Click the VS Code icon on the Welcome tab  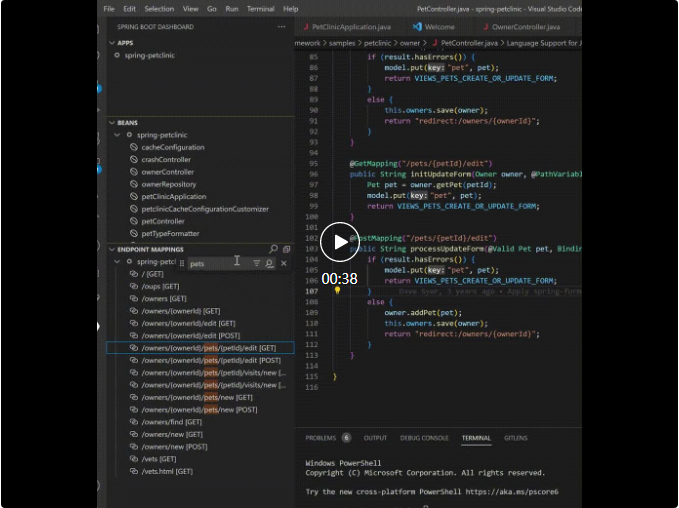point(417,27)
